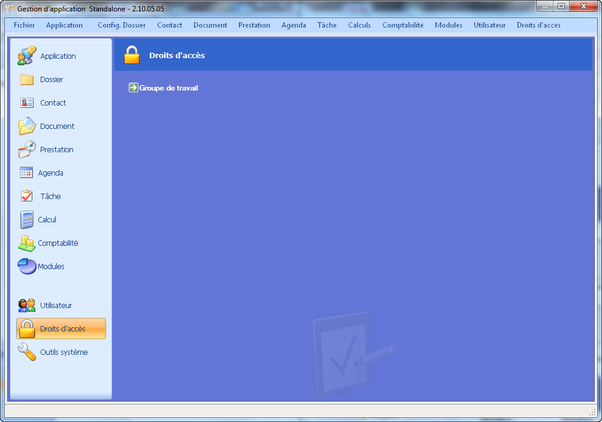602x422 pixels.
Task: Click the Prestation sidebar icon
Action: tap(27, 149)
